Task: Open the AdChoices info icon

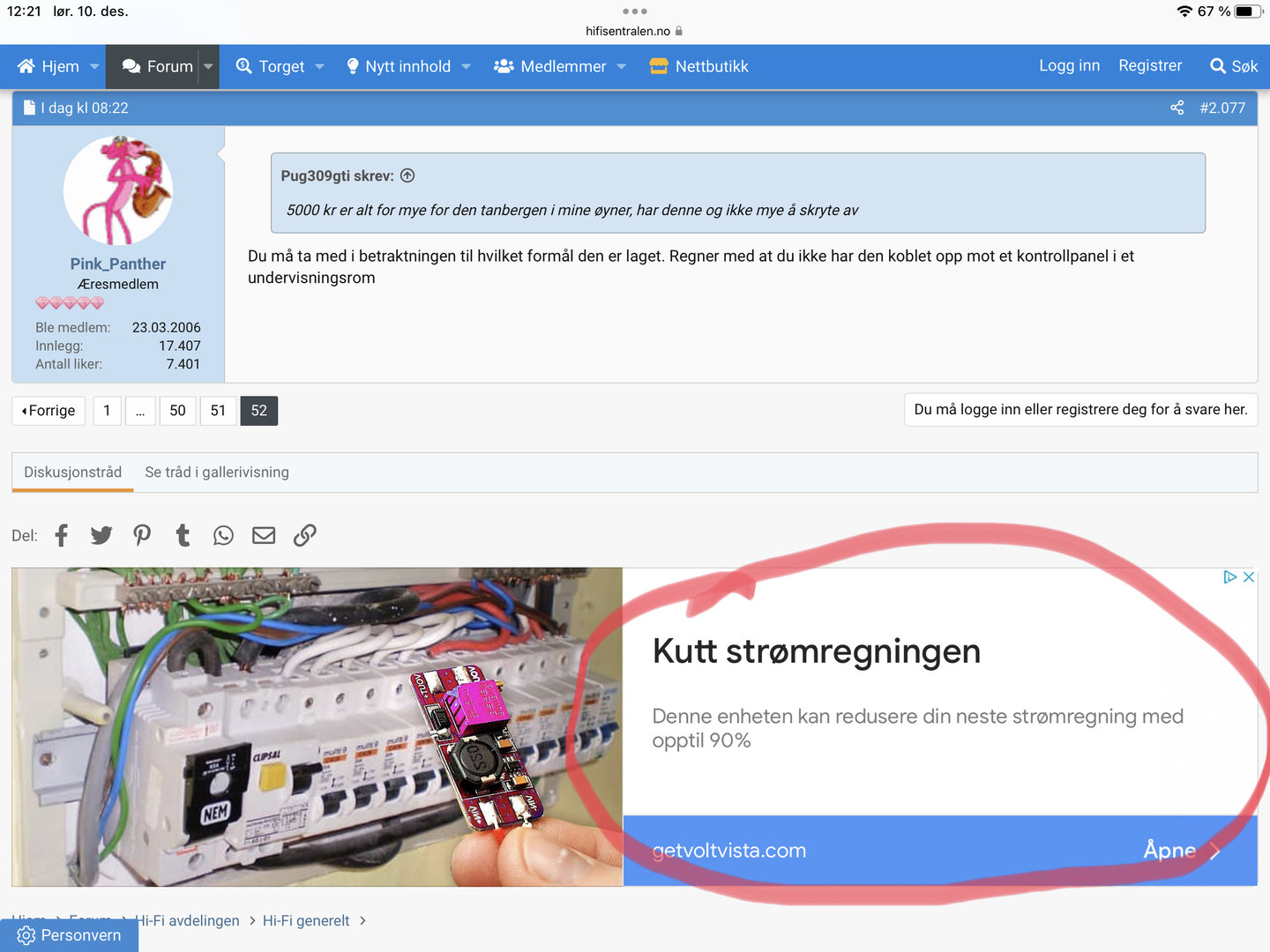Action: [x=1229, y=577]
